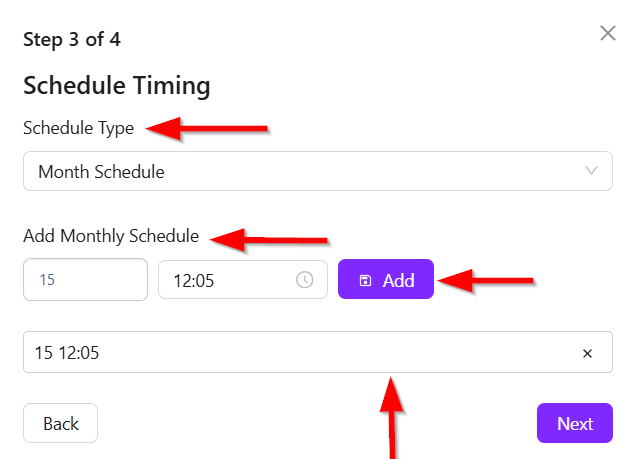636x459 pixels.
Task: Remove the 15 12:05 schedule entry
Action: pyautogui.click(x=587, y=353)
